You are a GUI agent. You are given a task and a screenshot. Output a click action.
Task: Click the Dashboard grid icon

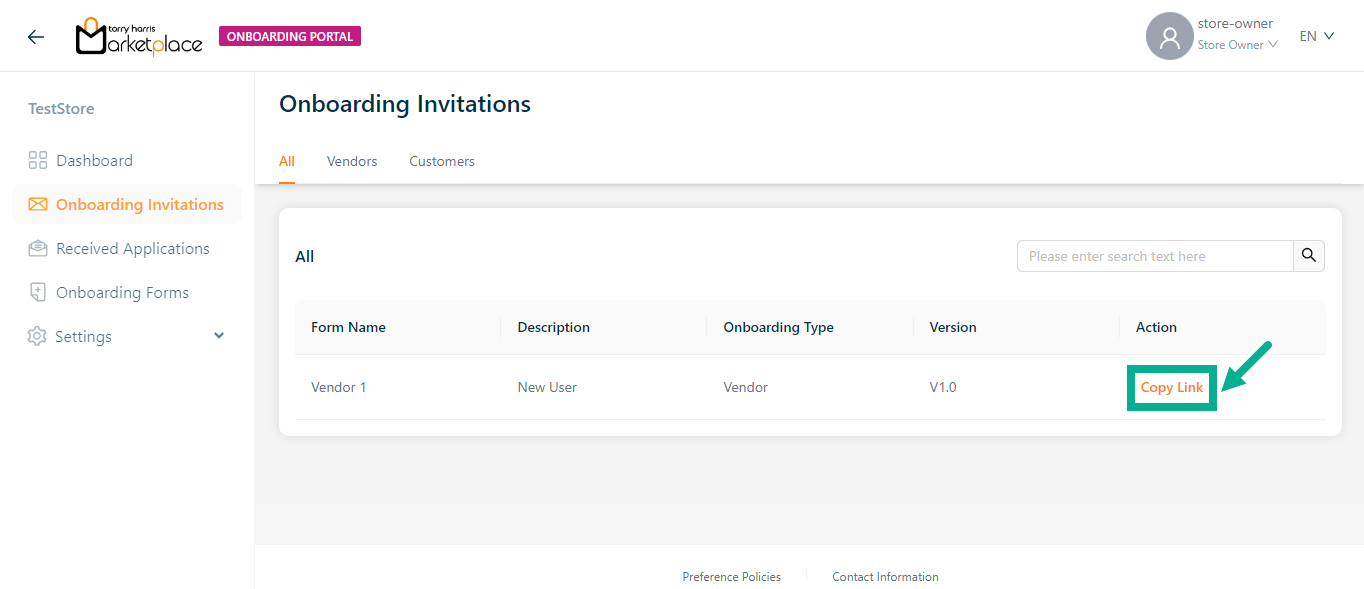tap(38, 160)
